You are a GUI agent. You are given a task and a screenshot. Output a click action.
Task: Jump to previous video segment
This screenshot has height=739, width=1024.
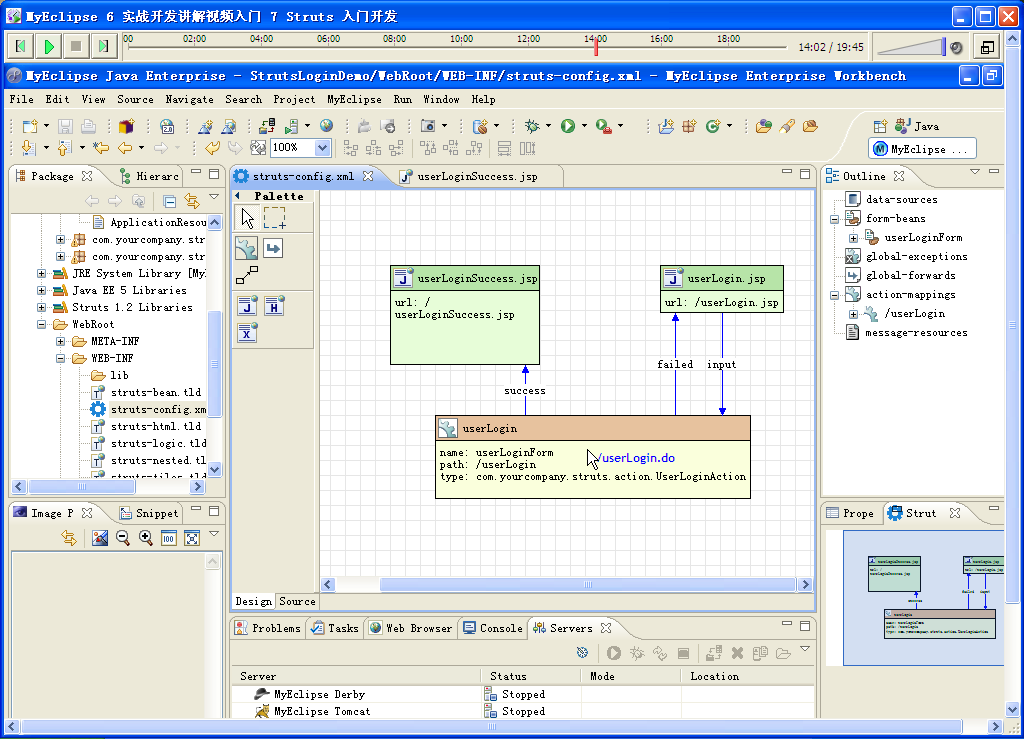pos(21,46)
